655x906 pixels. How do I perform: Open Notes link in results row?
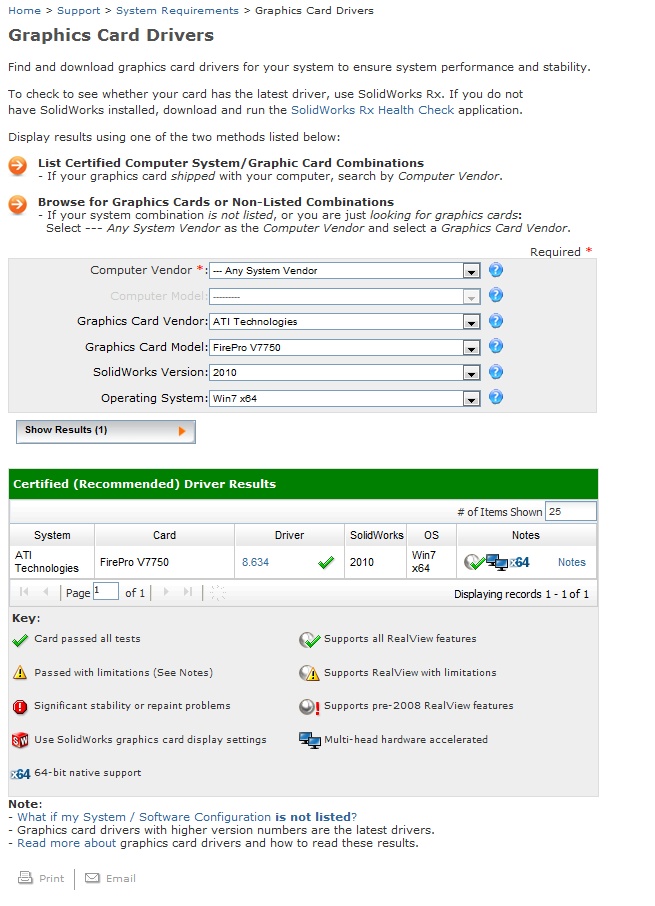[x=572, y=562]
